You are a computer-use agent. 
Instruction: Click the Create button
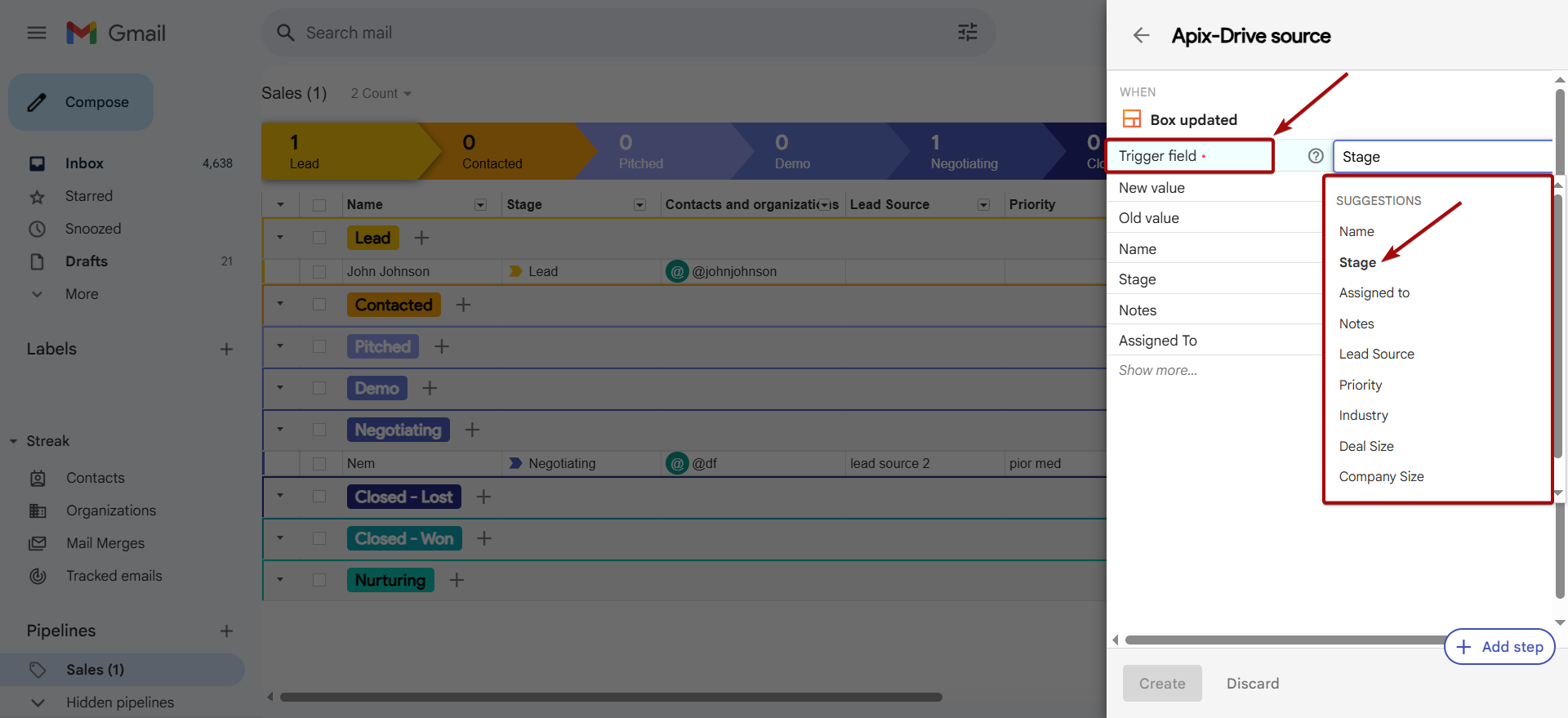(x=1162, y=684)
